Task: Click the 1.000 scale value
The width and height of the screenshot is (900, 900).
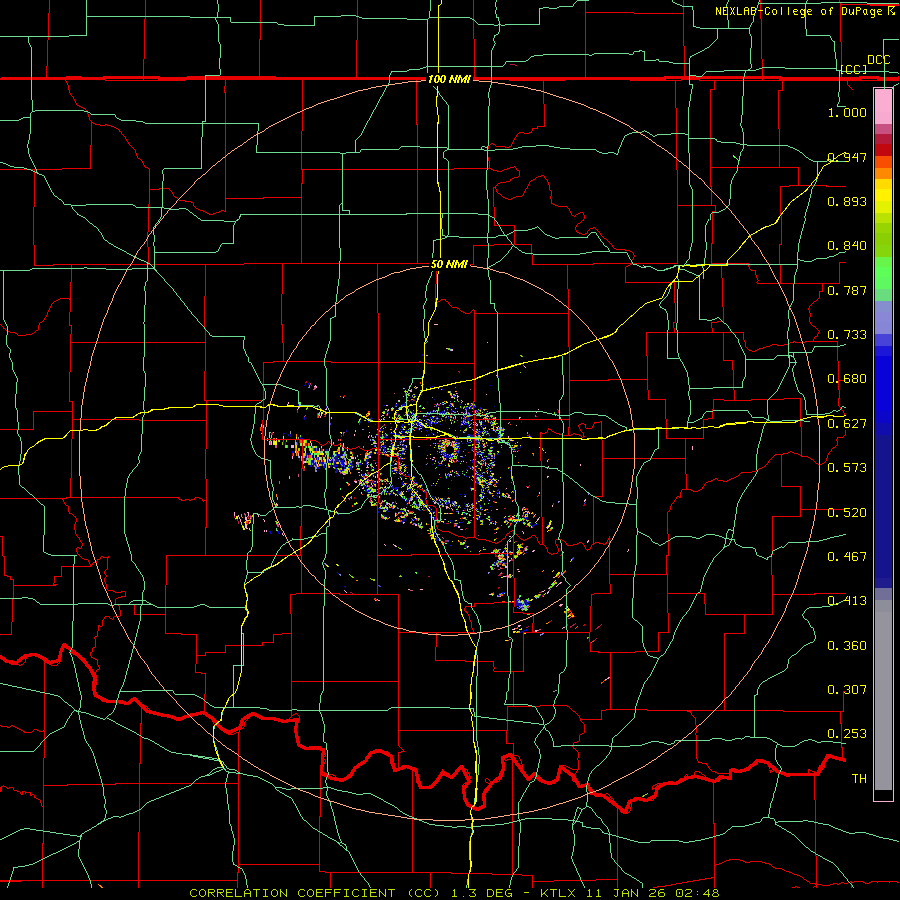Action: click(847, 112)
